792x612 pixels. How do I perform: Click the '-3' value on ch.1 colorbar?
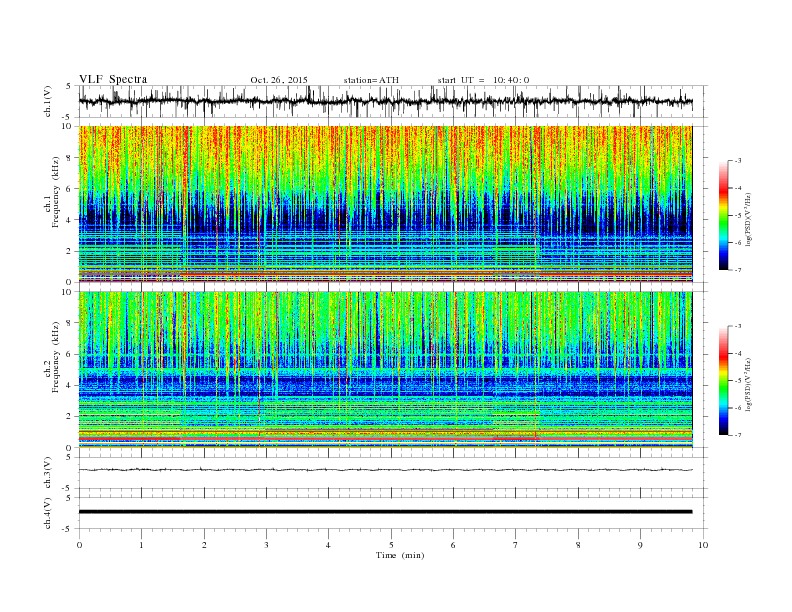click(x=738, y=161)
